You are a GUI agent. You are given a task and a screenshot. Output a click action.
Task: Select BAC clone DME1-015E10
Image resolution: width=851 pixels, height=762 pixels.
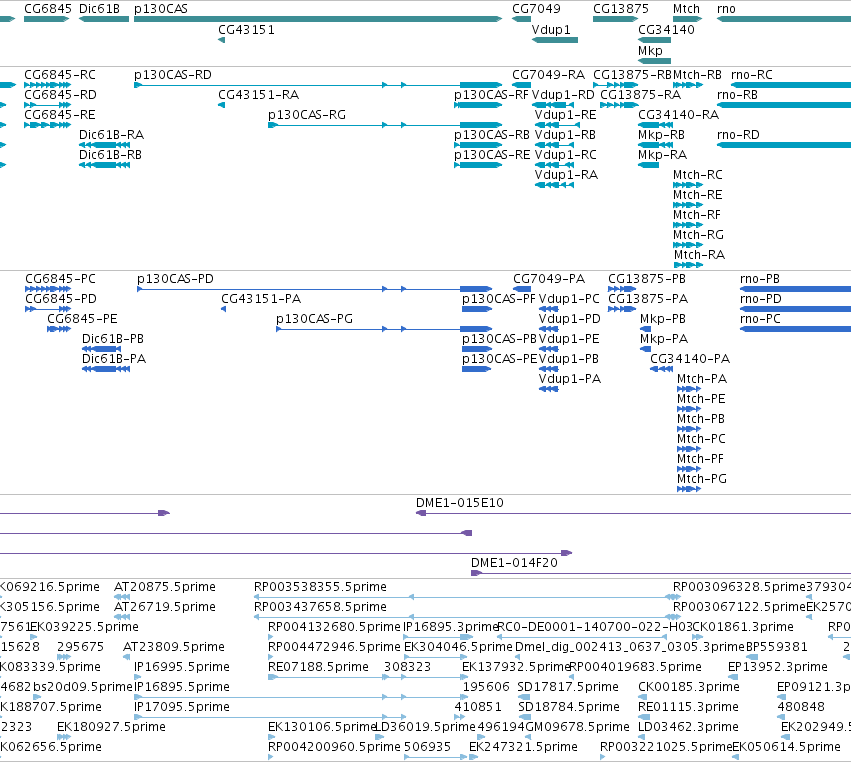633,513
